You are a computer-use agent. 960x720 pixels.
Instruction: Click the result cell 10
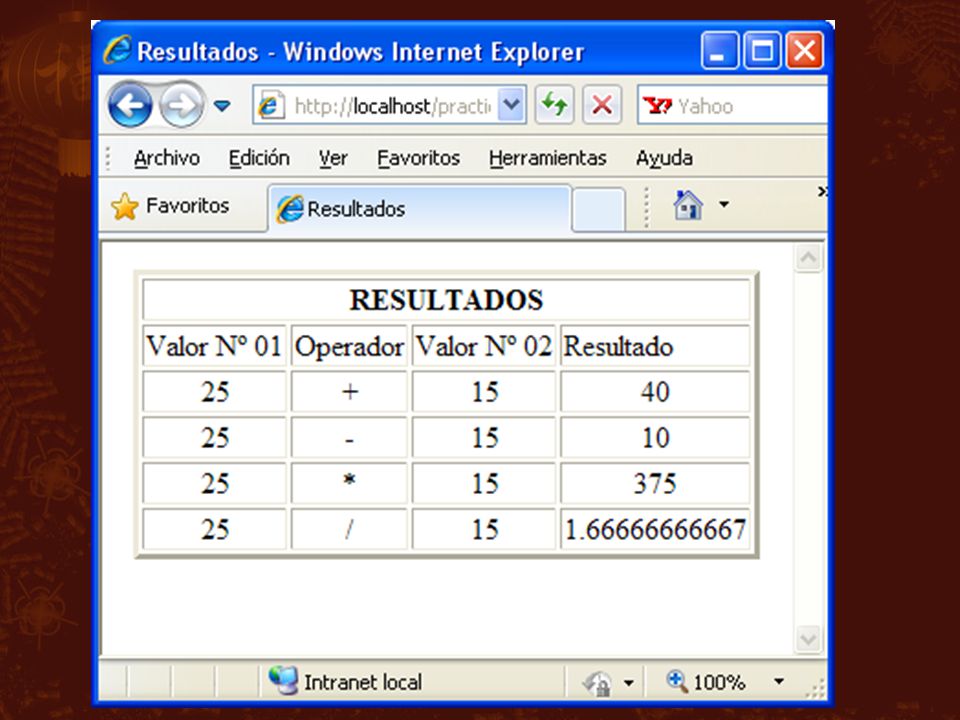(x=655, y=438)
